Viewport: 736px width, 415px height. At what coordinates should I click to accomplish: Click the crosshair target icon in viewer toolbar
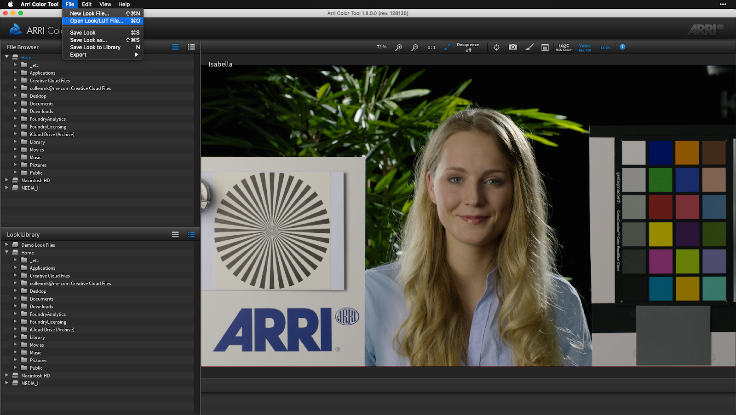coord(496,47)
